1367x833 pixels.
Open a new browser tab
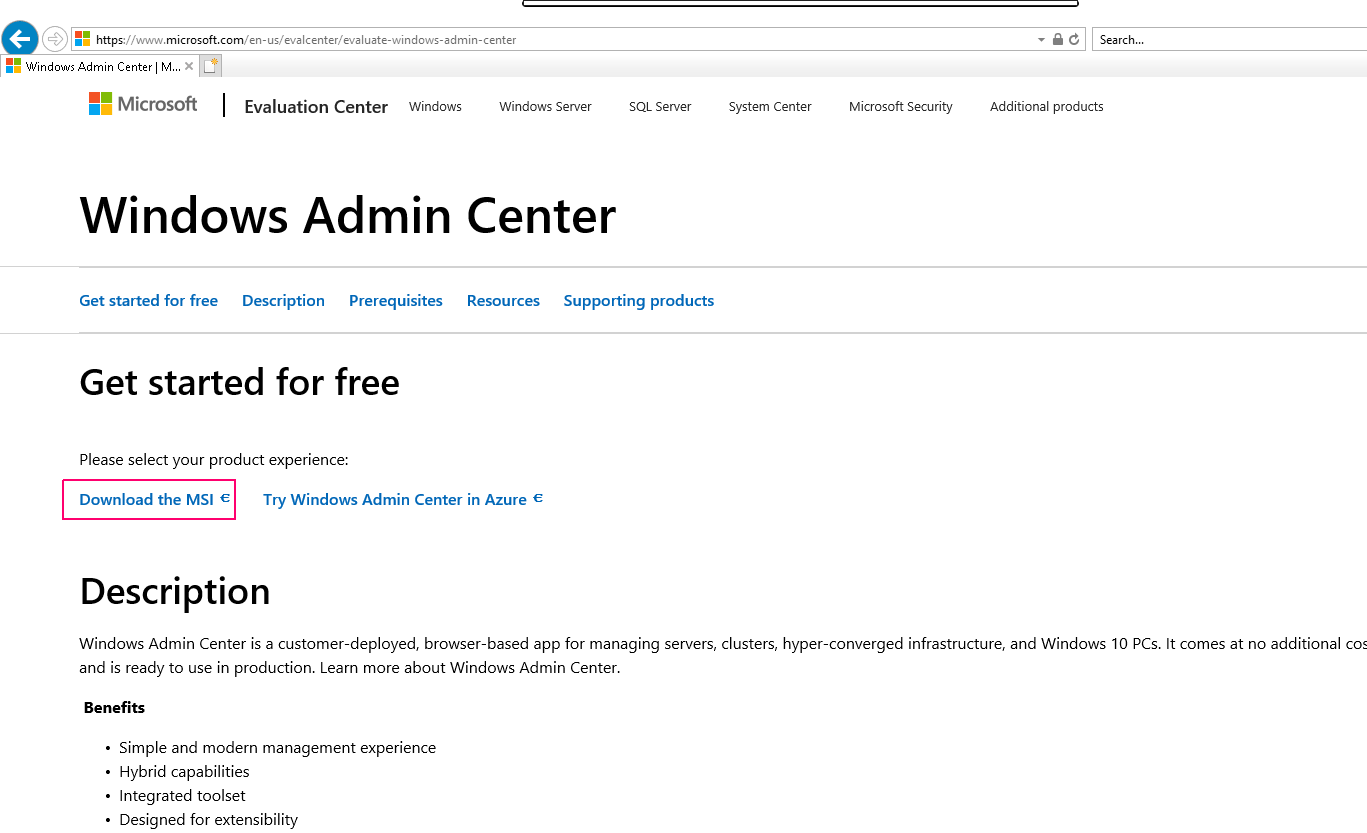click(x=210, y=66)
